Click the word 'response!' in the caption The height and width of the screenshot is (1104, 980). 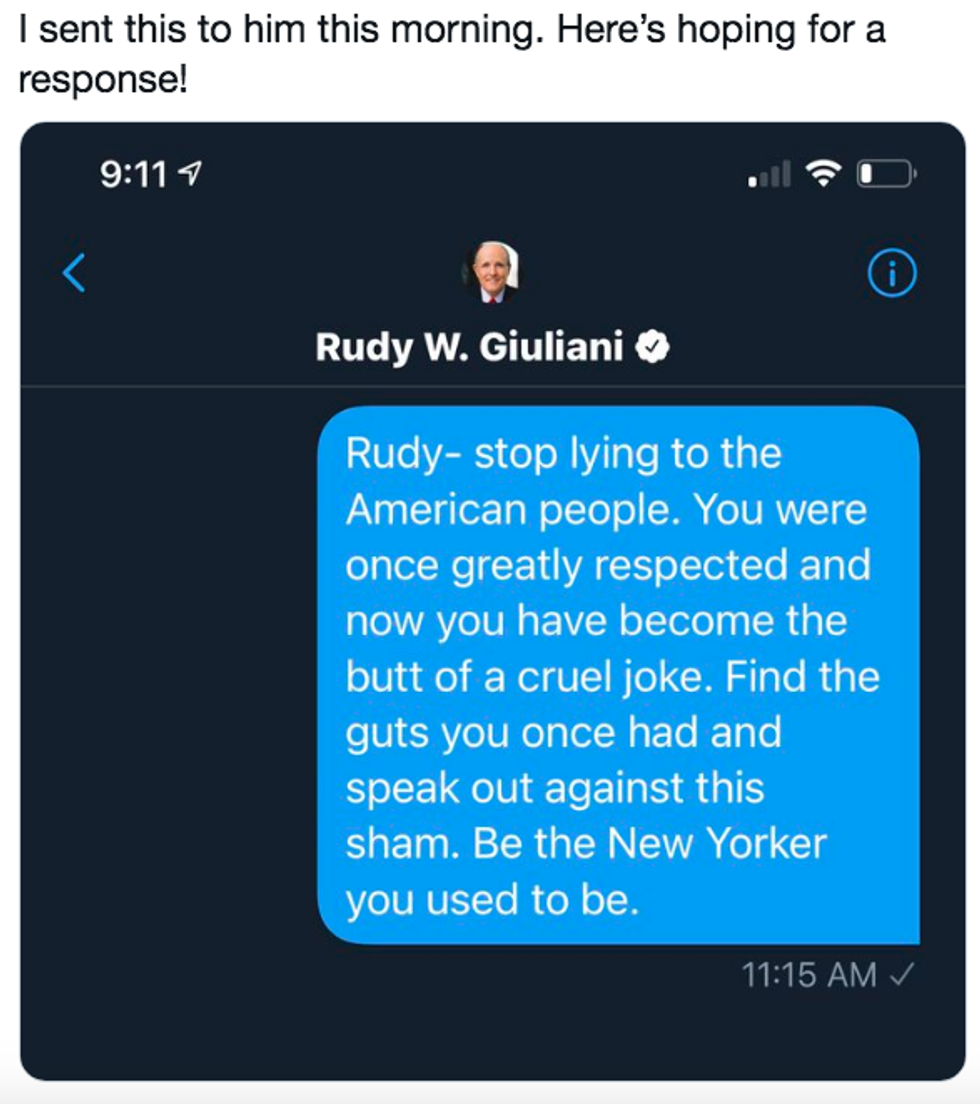pyautogui.click(x=102, y=81)
